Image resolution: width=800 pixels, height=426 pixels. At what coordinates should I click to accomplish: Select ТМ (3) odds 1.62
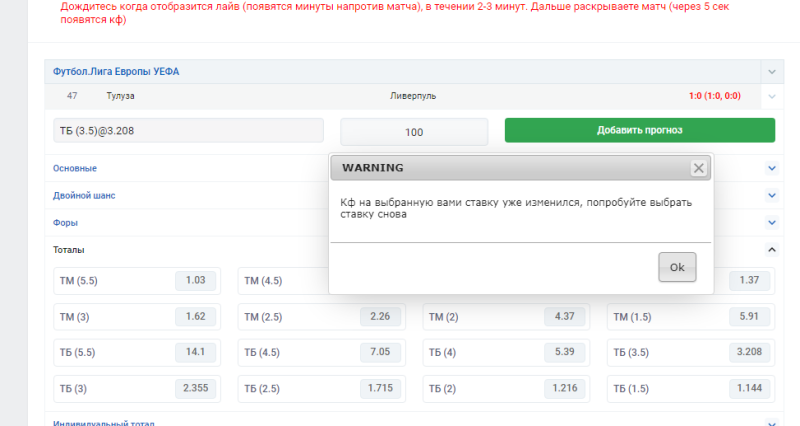click(x=195, y=317)
